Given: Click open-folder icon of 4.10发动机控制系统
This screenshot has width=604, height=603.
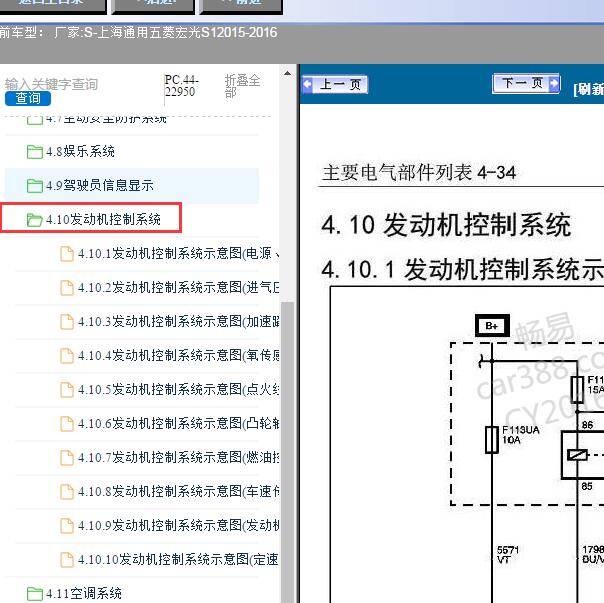Looking at the screenshot, I should click(35, 220).
